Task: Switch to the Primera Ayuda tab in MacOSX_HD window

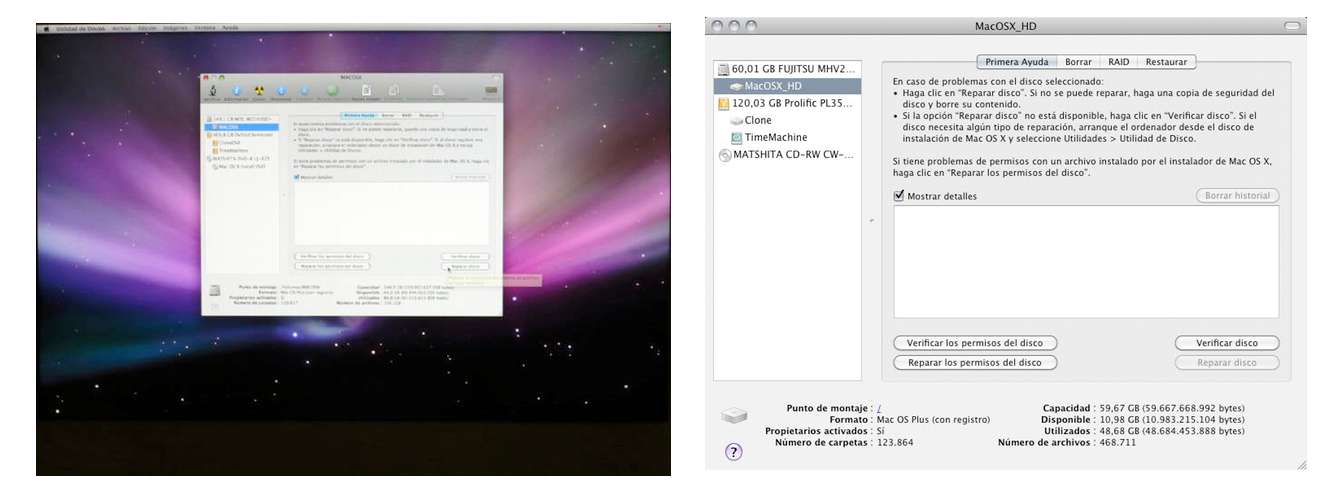Action: [1017, 62]
